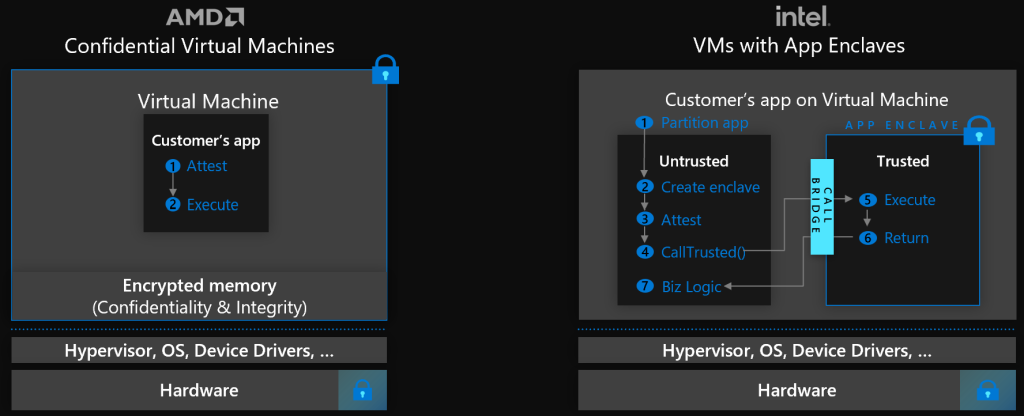
Task: Select 'VMs with App Enclaves' title
Action: (799, 46)
